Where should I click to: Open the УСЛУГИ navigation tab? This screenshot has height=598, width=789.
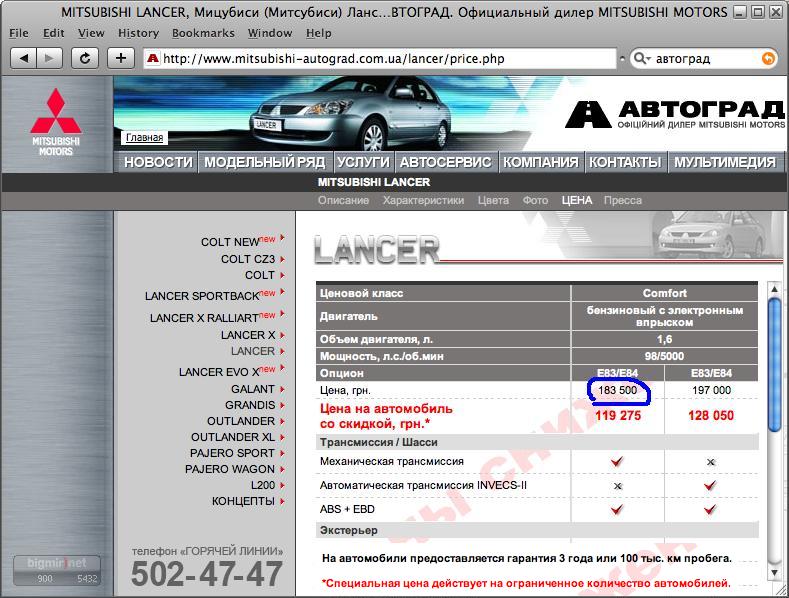tap(363, 162)
